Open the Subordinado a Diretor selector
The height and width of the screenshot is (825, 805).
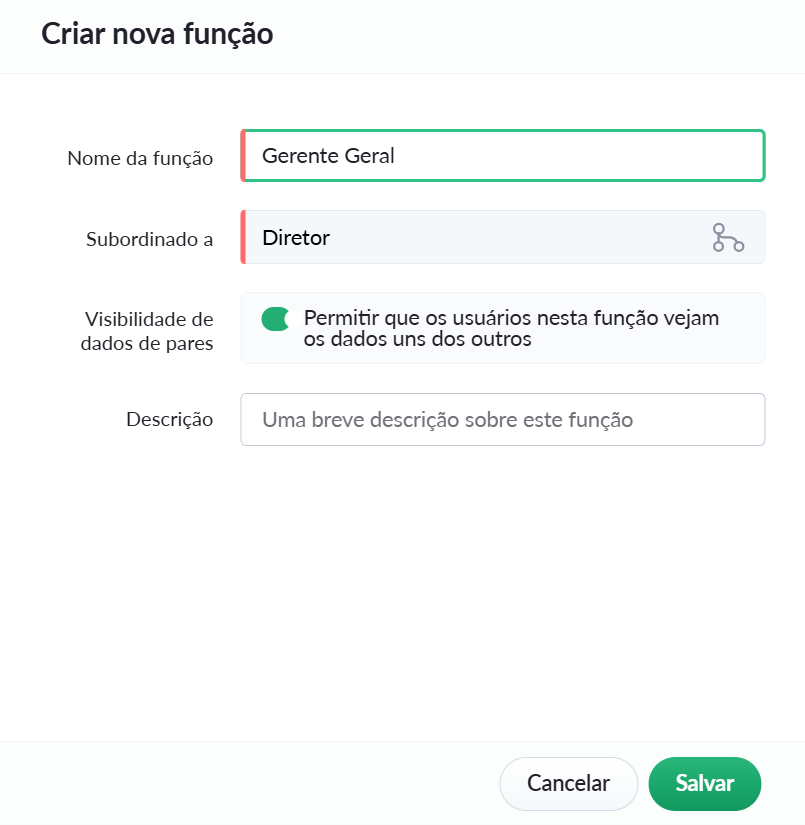pyautogui.click(x=503, y=237)
